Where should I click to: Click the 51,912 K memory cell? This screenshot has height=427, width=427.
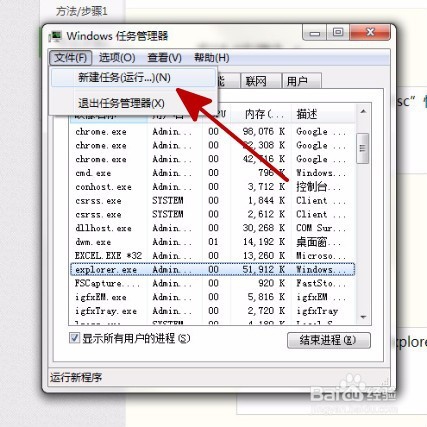point(264,269)
